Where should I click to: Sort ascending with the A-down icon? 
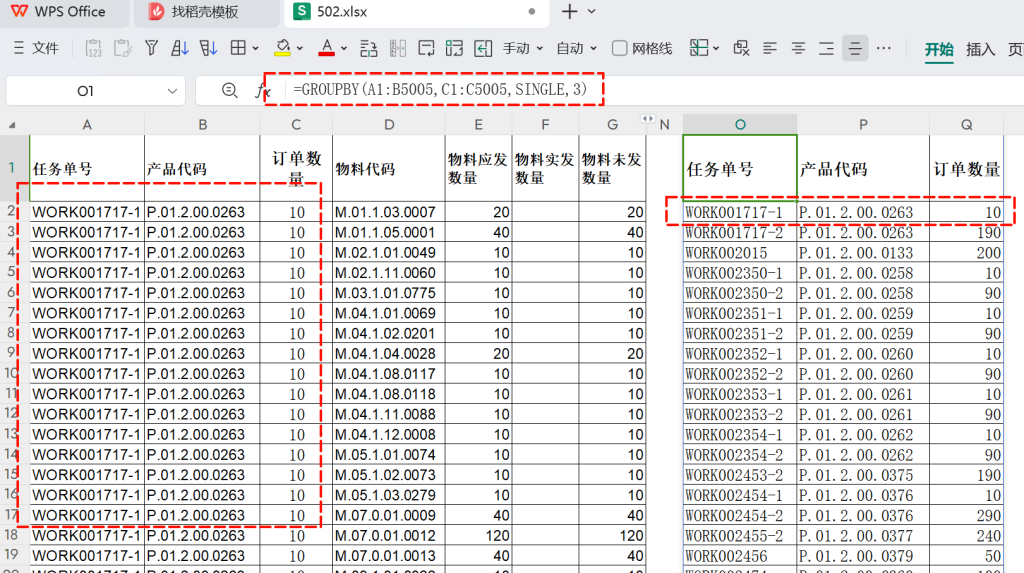[180, 48]
